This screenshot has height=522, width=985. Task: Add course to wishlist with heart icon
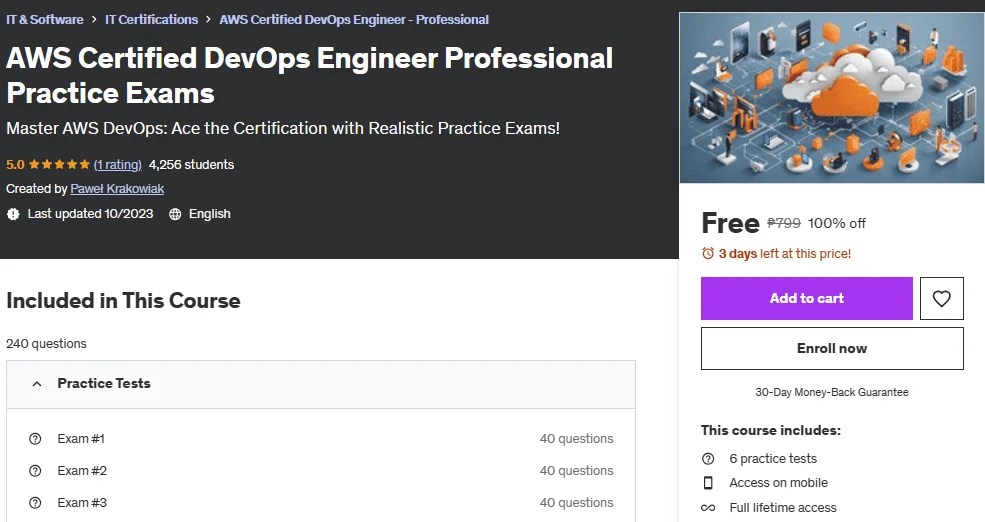pyautogui.click(x=941, y=298)
